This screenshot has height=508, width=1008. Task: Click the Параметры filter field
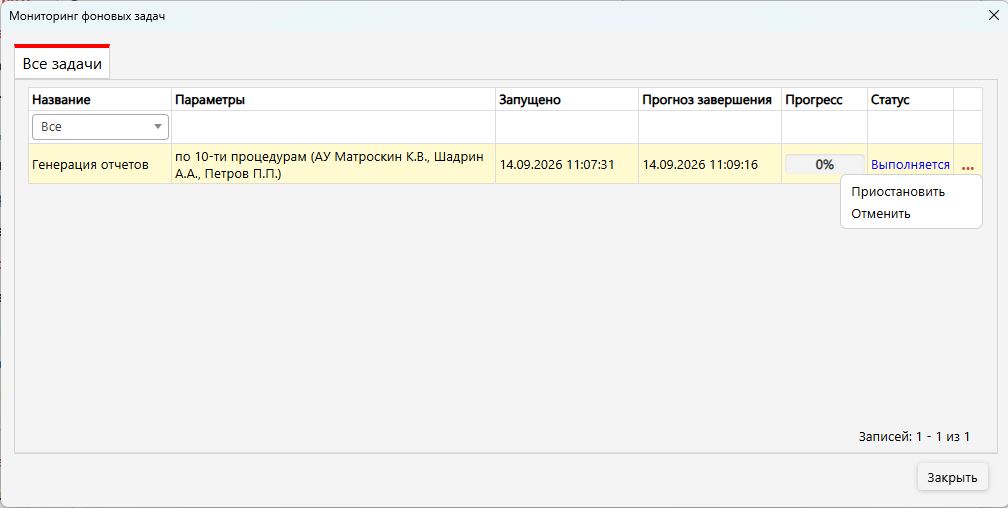tap(333, 127)
